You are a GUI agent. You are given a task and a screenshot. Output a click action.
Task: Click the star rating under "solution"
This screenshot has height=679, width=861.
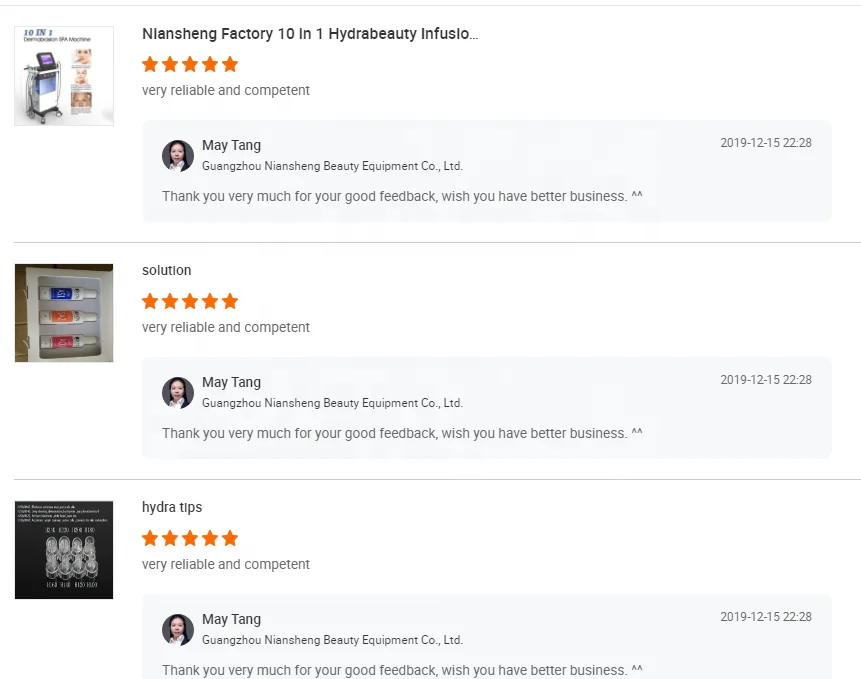[190, 302]
